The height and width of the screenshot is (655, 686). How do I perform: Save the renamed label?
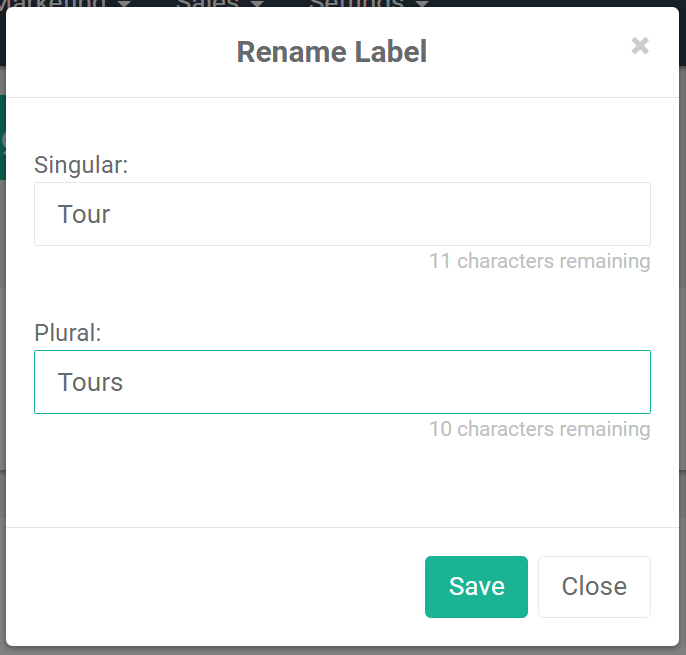[x=476, y=587]
